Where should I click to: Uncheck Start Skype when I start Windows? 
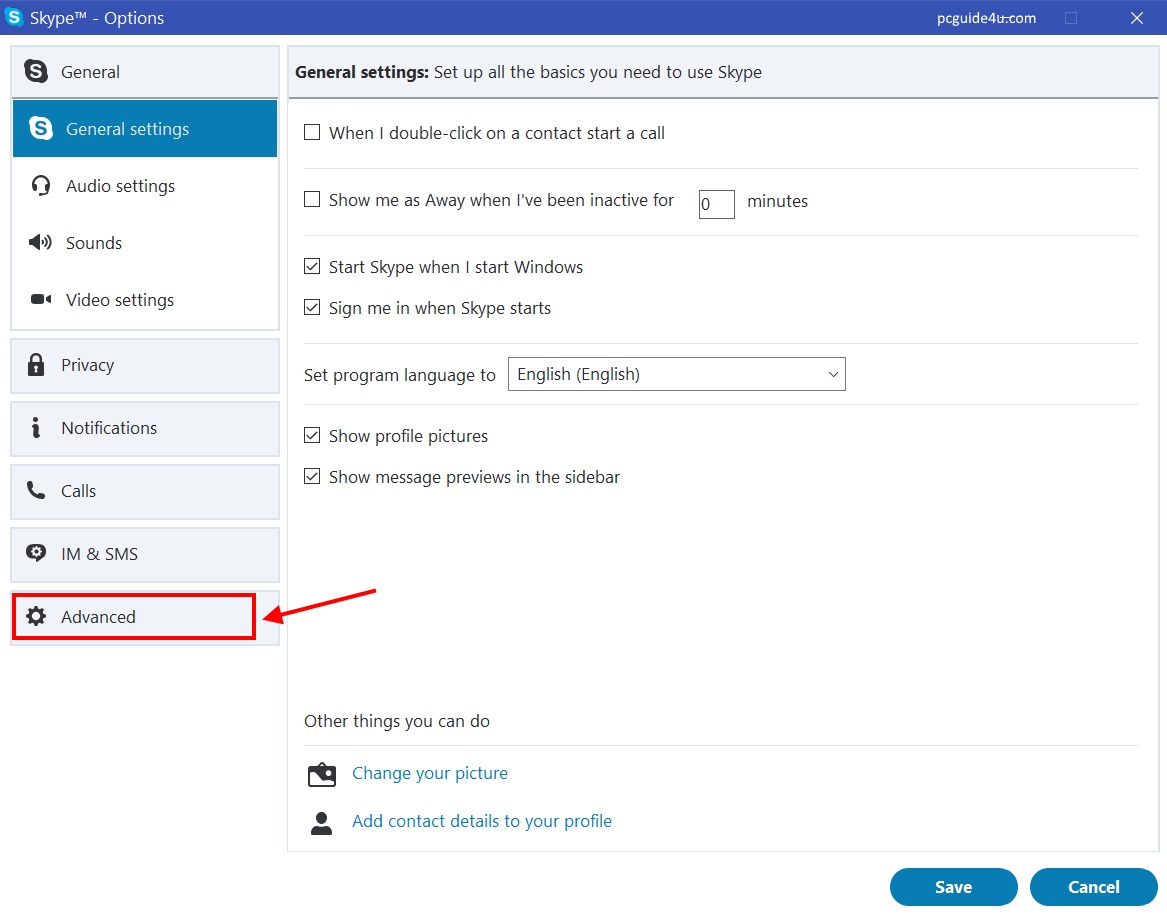tap(312, 267)
